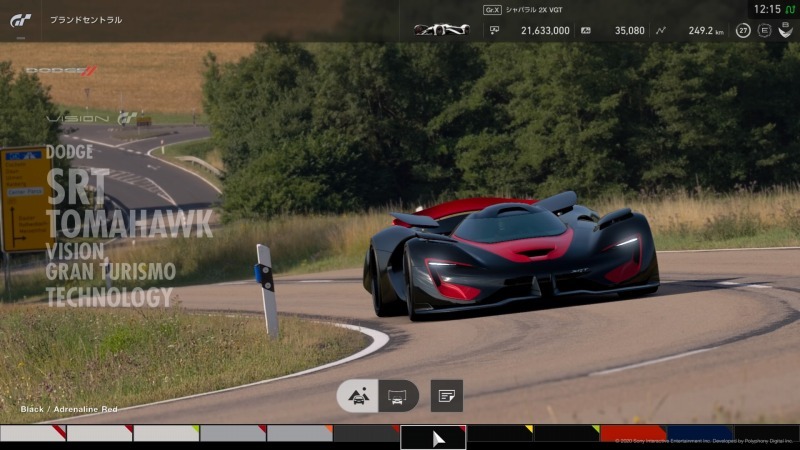The image size is (800, 450).
Task: Switch to the scenery car view toggle
Action: (358, 396)
